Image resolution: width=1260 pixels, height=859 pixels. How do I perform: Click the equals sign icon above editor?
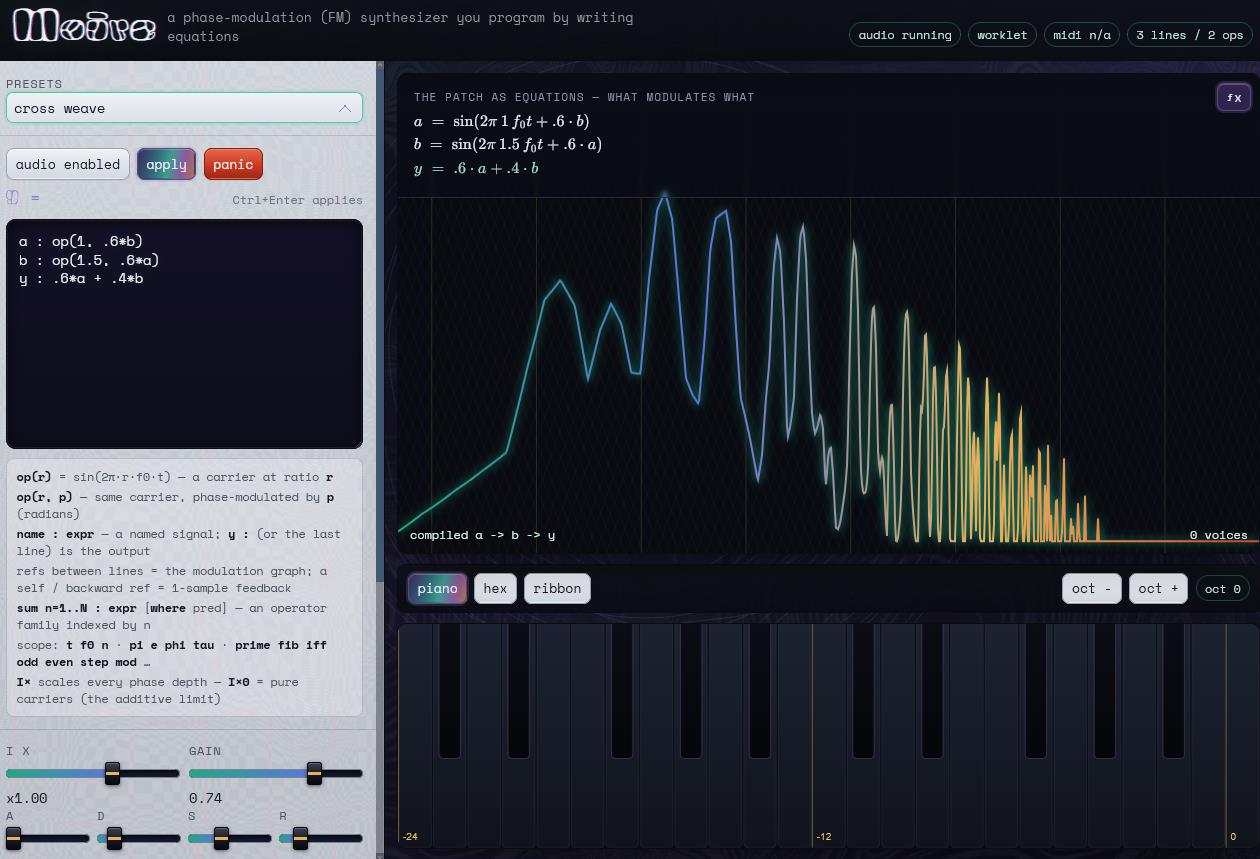click(35, 198)
